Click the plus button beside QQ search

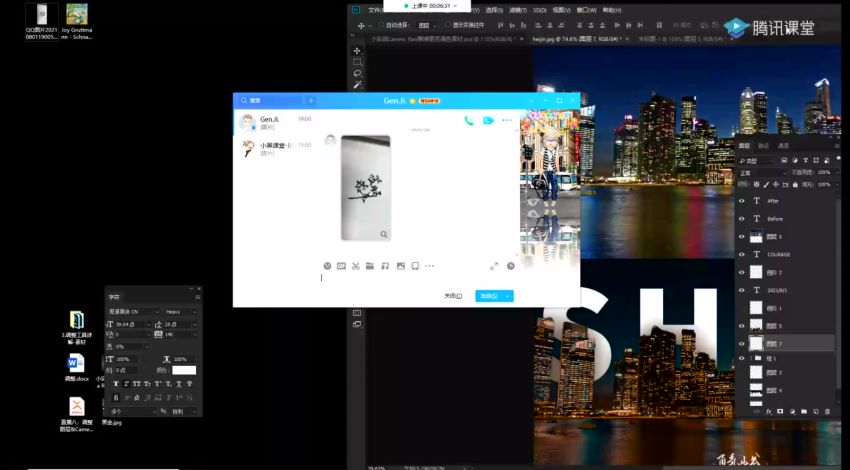(x=311, y=100)
